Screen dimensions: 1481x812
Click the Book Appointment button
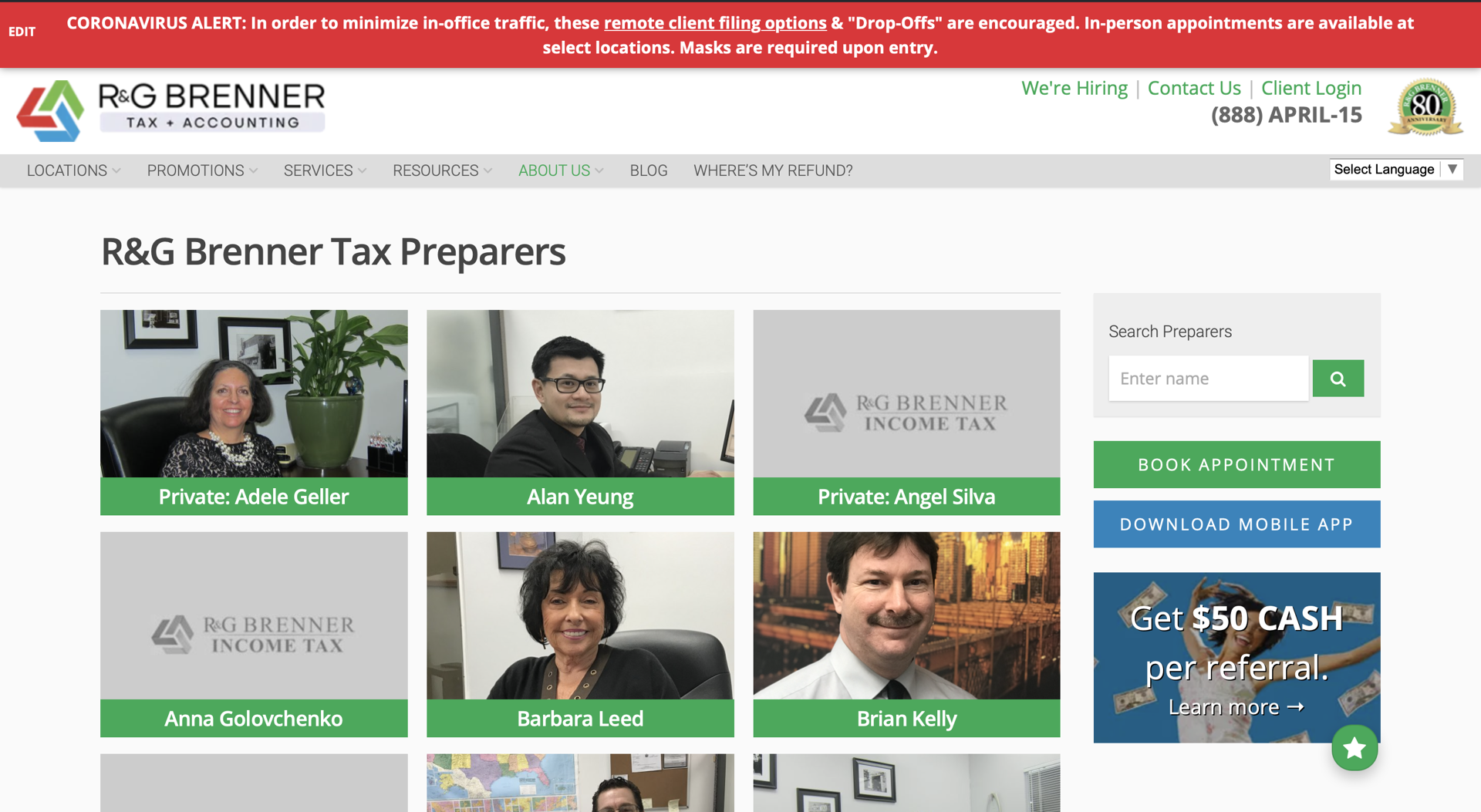(x=1236, y=464)
